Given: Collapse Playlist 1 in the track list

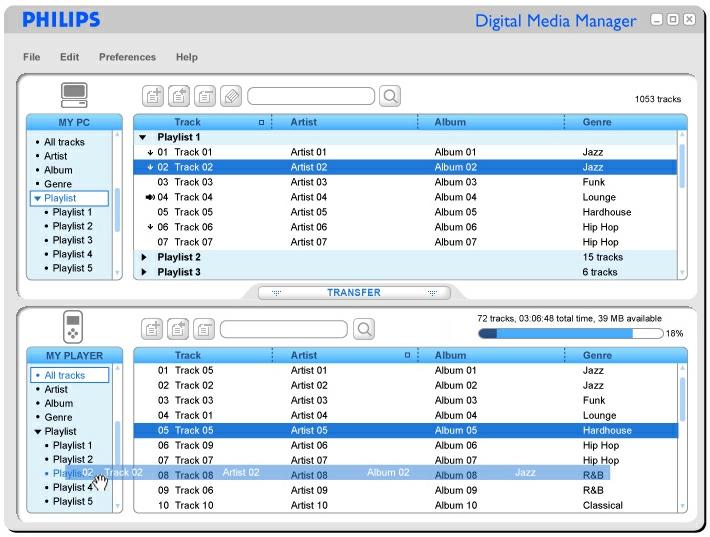Looking at the screenshot, I should [x=143, y=137].
